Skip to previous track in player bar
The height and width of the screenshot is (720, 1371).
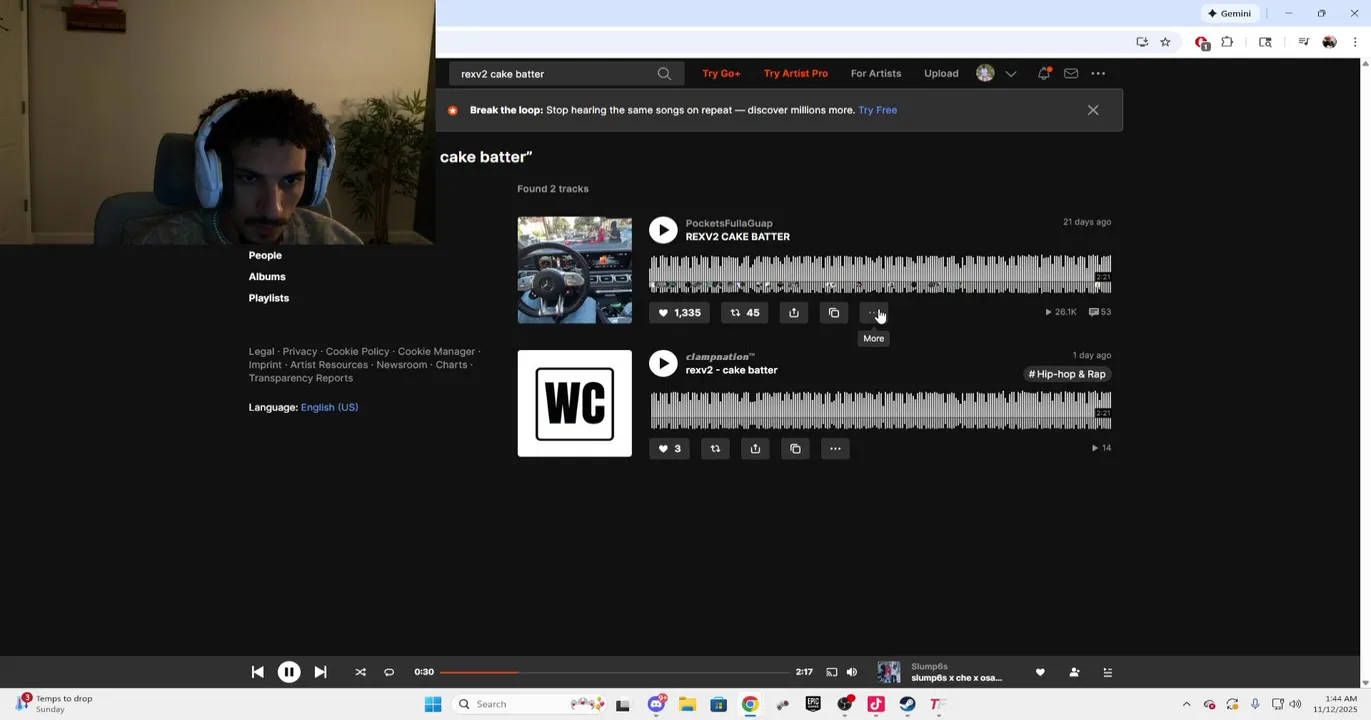pos(257,672)
